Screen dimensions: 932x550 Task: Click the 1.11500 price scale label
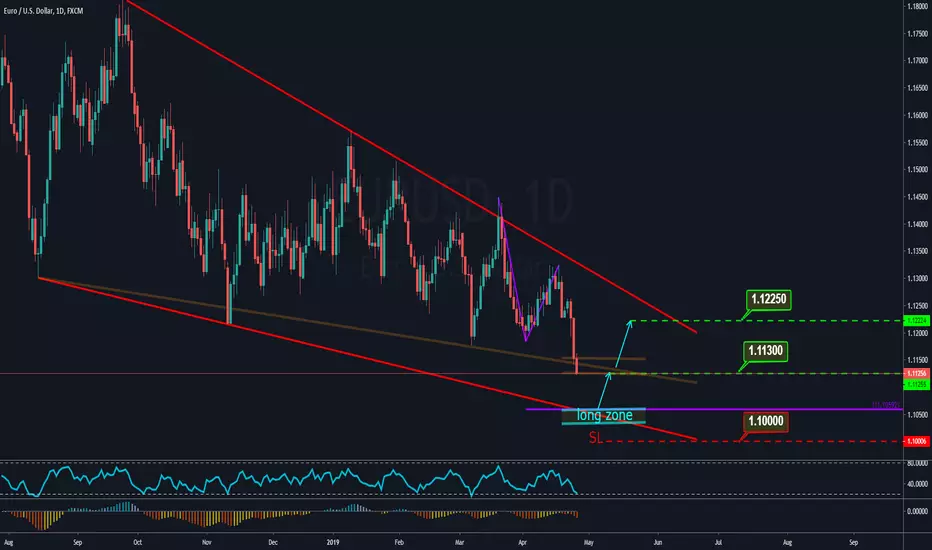point(917,360)
